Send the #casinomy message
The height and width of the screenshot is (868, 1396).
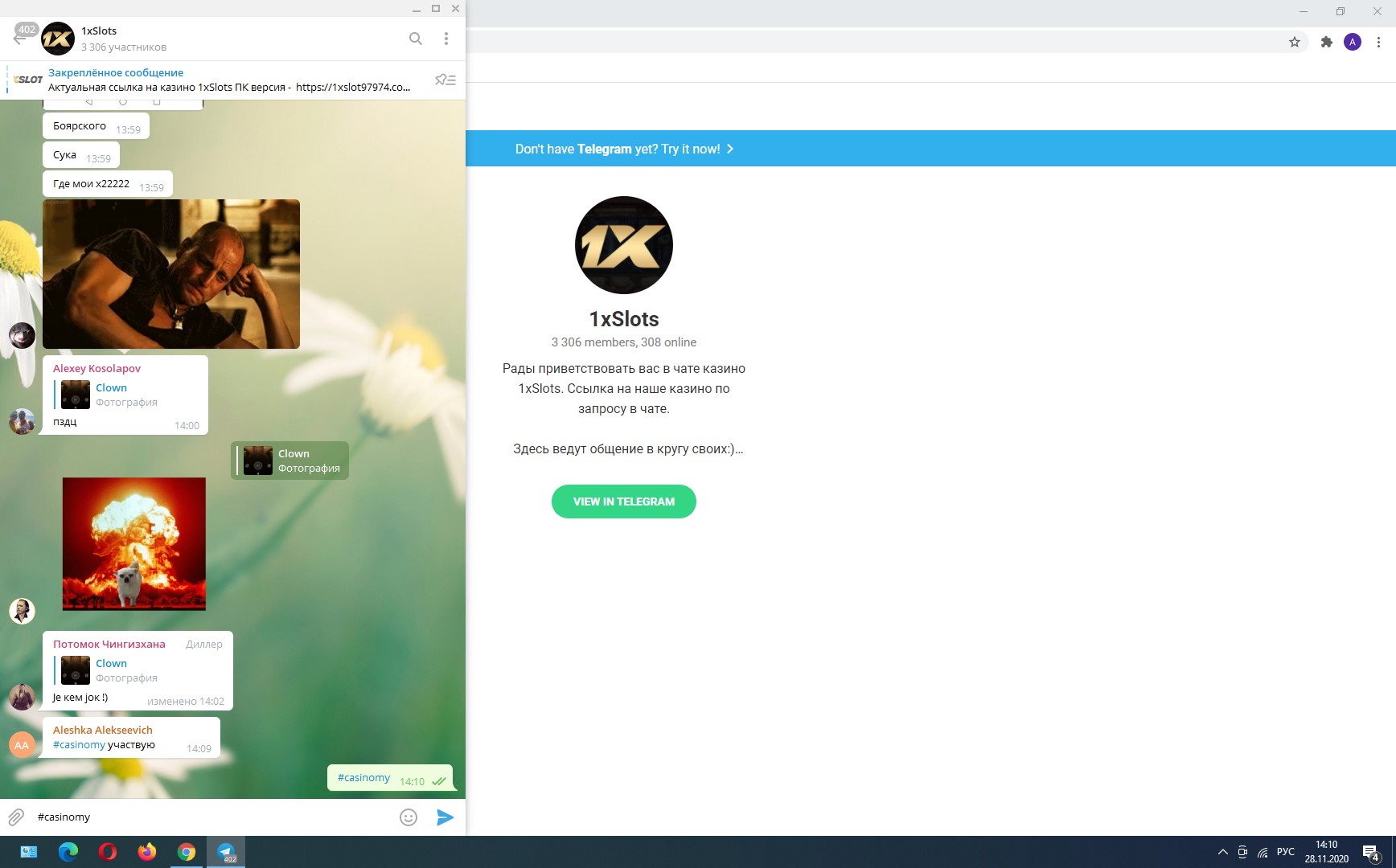[445, 817]
